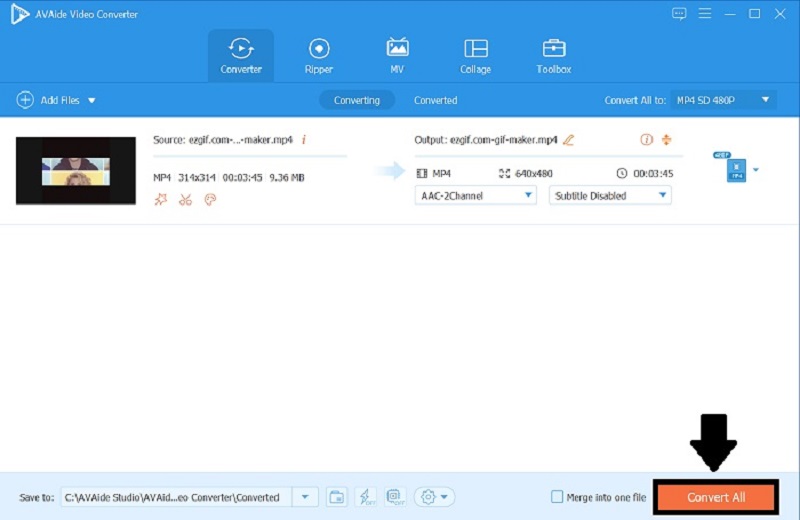Open the MV tab
The height and width of the screenshot is (520, 800).
click(x=397, y=56)
